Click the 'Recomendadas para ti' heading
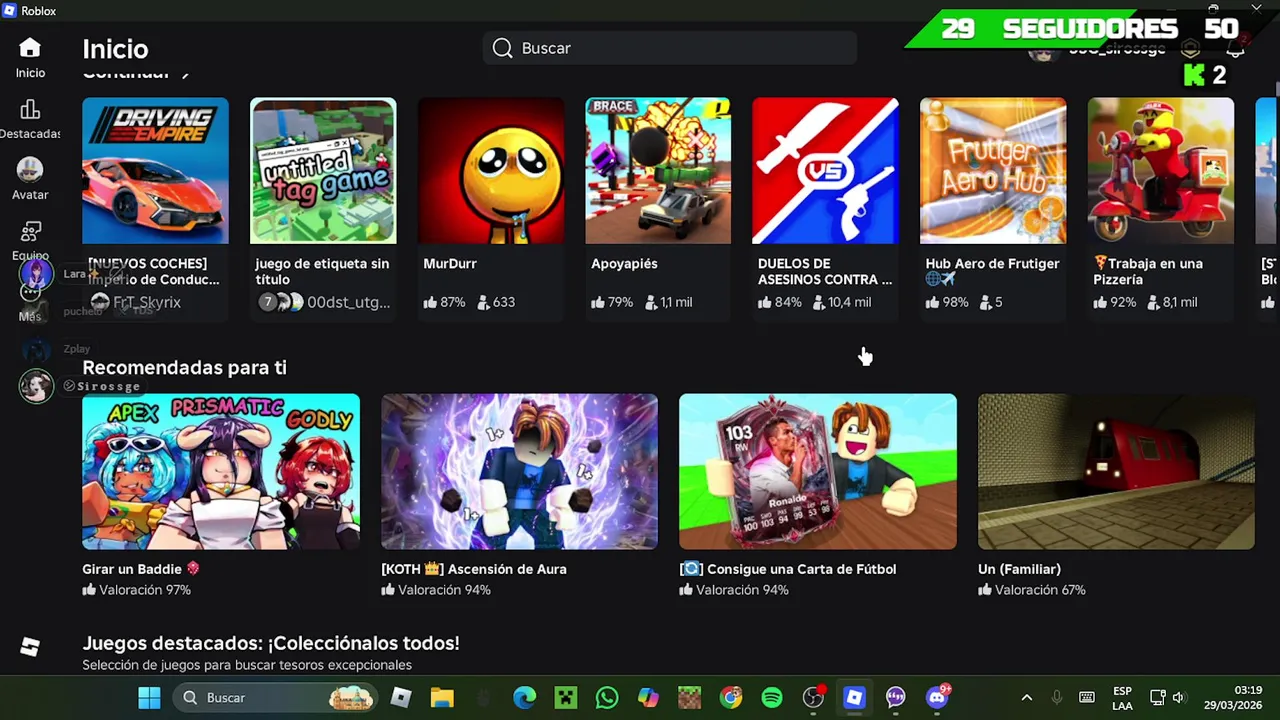Screen dimensions: 1280x720 coord(184,368)
